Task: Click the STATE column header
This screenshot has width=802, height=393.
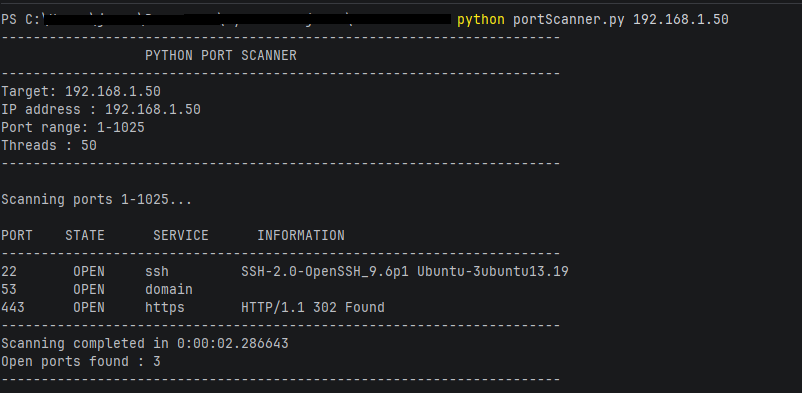Action: click(x=85, y=236)
